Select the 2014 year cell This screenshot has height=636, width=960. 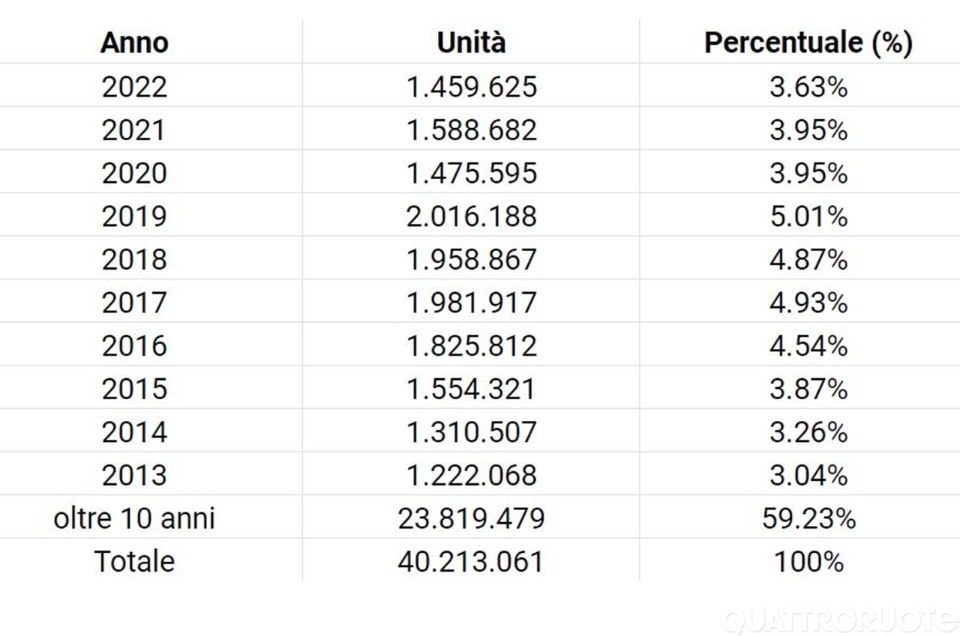pyautogui.click(x=135, y=432)
